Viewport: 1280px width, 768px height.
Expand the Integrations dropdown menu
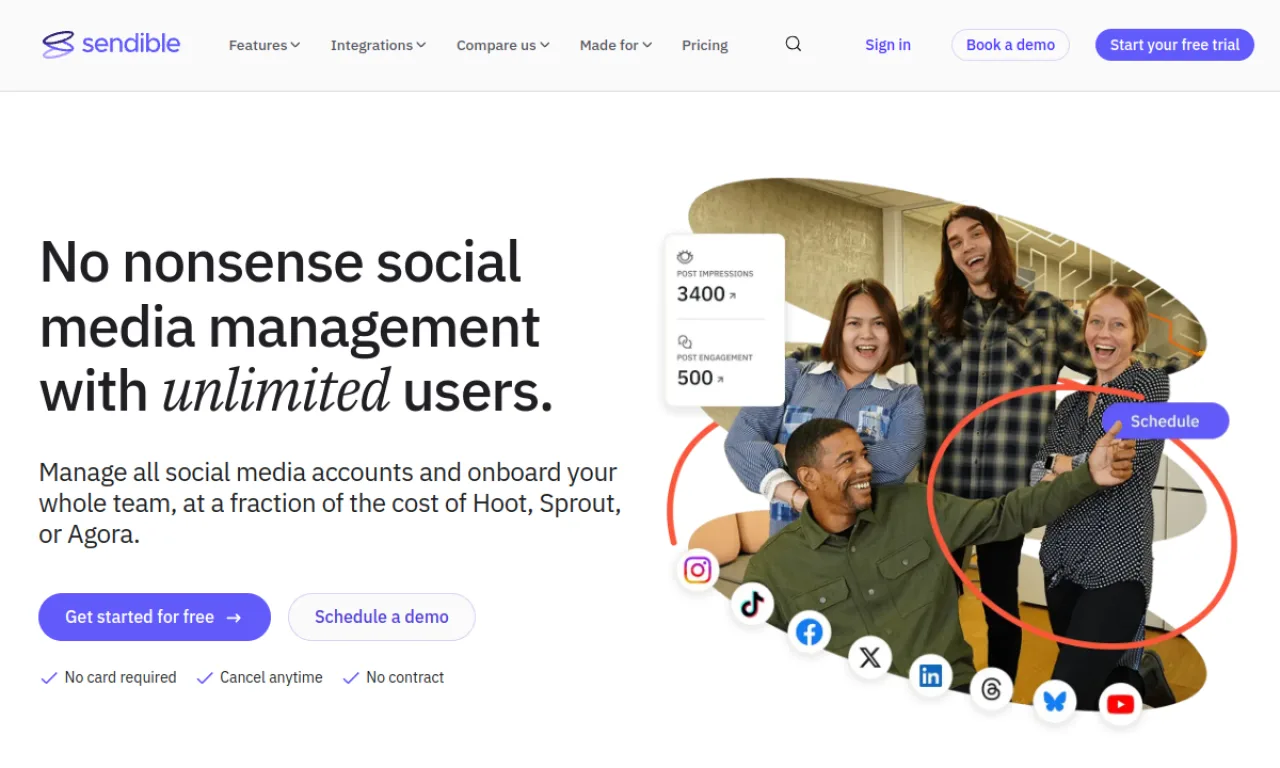[378, 45]
